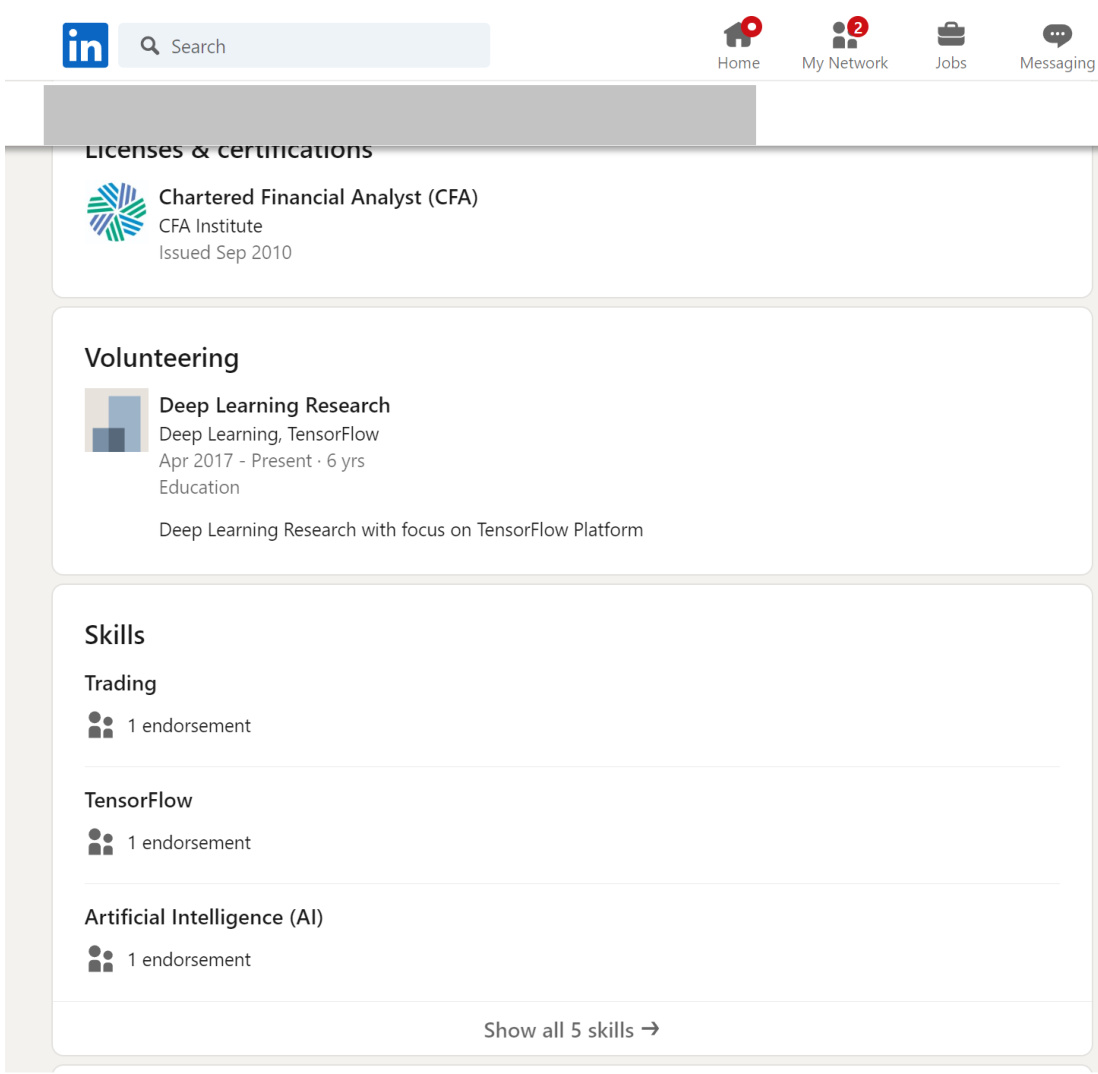Expand Show all 5 skills

[571, 1030]
